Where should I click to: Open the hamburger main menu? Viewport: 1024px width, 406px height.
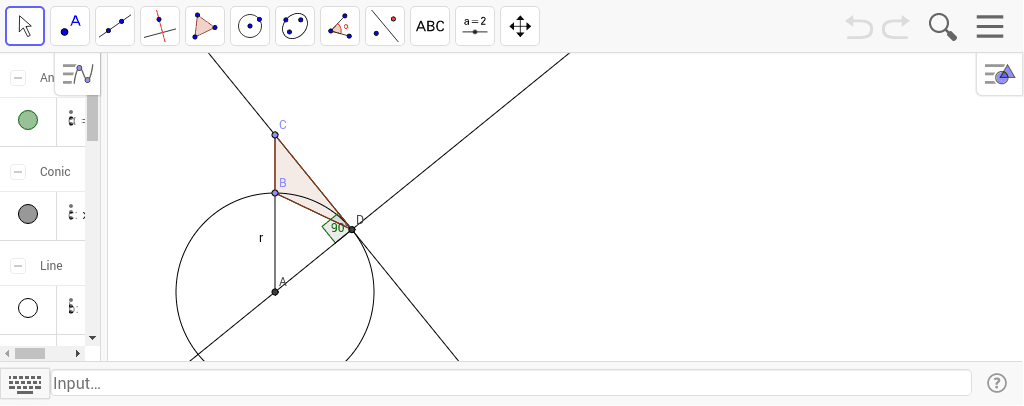pos(990,27)
